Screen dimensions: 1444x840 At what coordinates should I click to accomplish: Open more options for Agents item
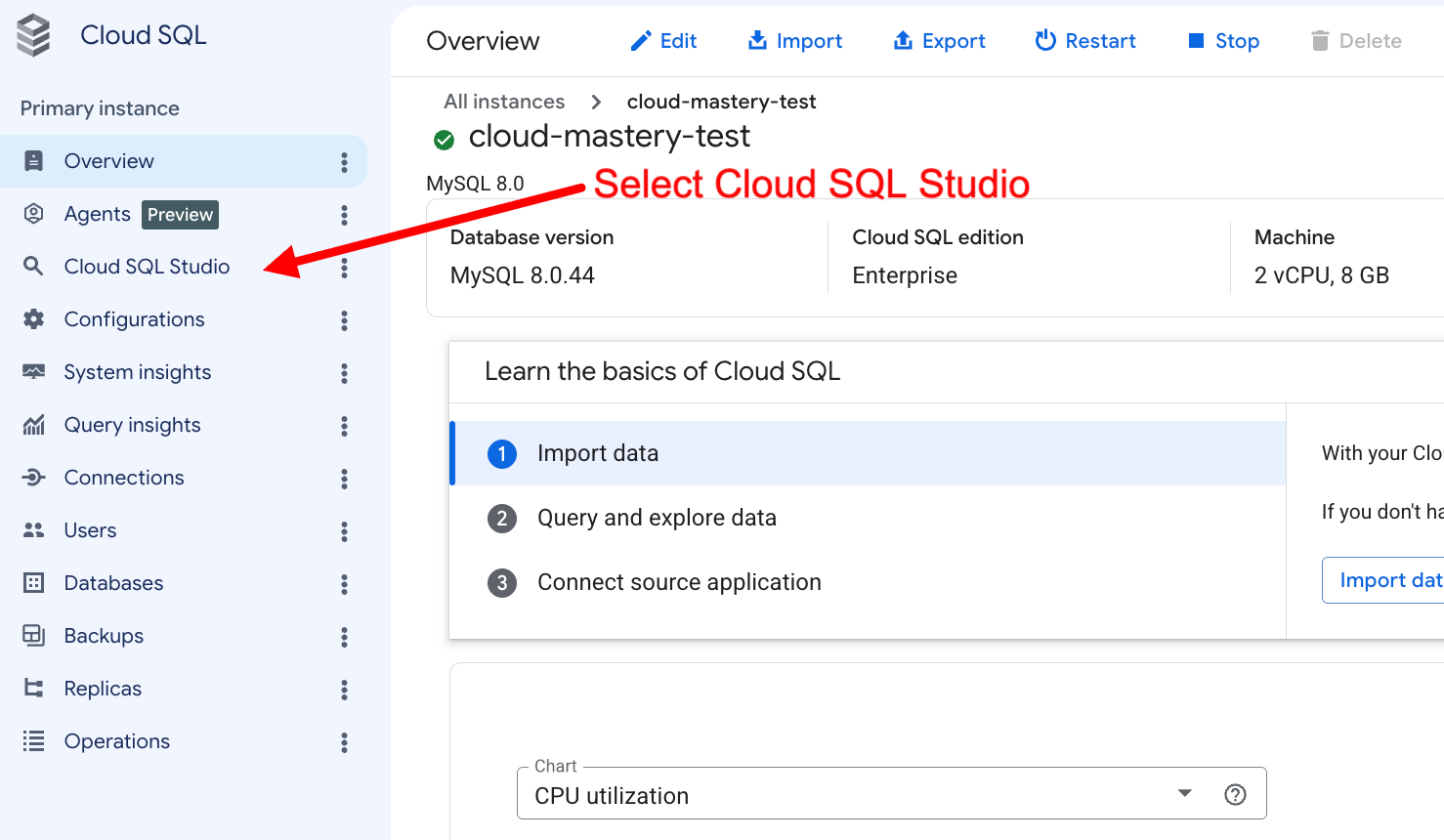coord(344,215)
